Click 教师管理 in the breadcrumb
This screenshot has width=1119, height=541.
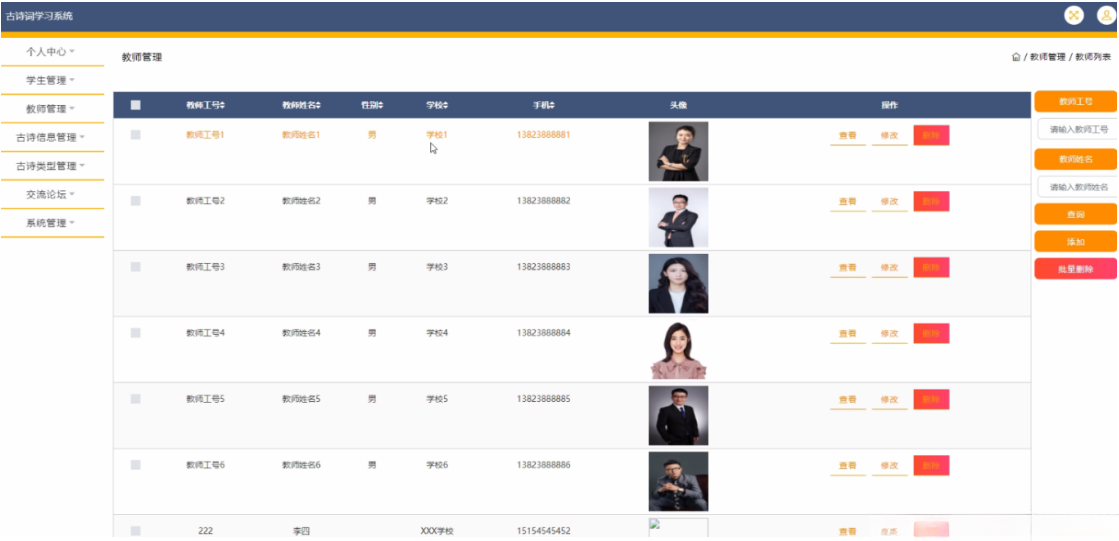[1048, 57]
